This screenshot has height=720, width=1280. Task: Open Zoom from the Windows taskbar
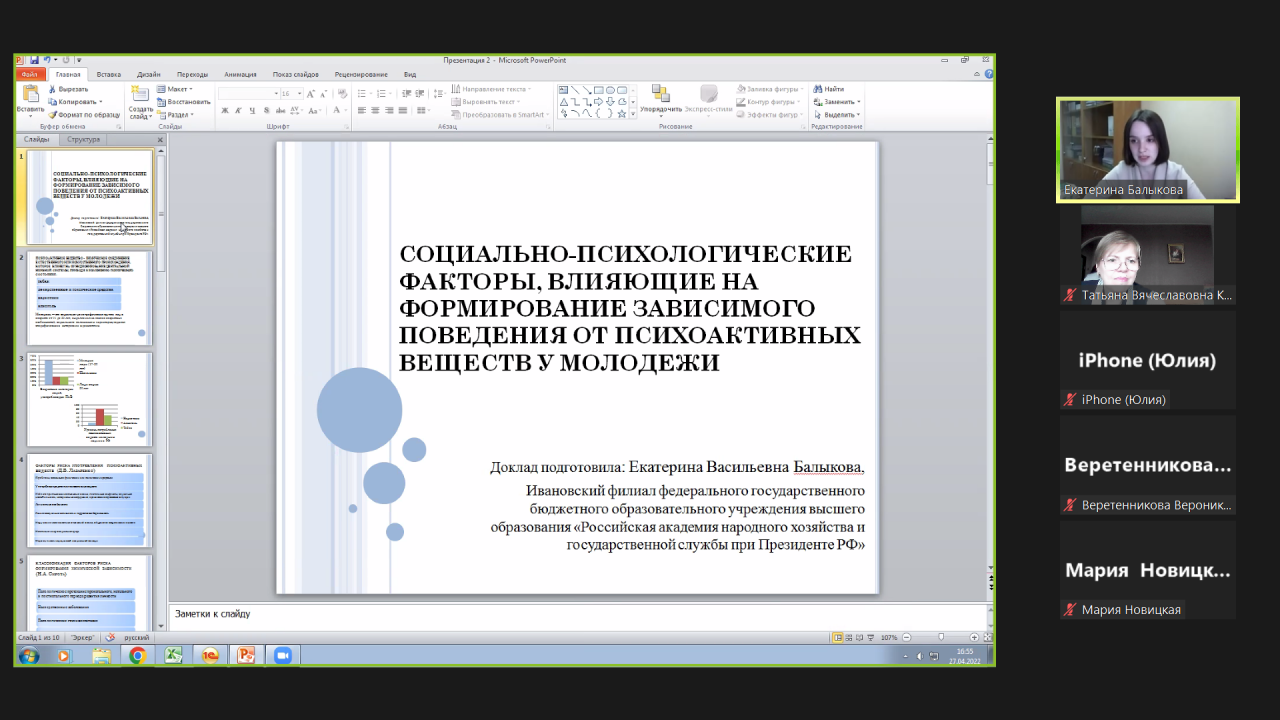click(x=282, y=655)
